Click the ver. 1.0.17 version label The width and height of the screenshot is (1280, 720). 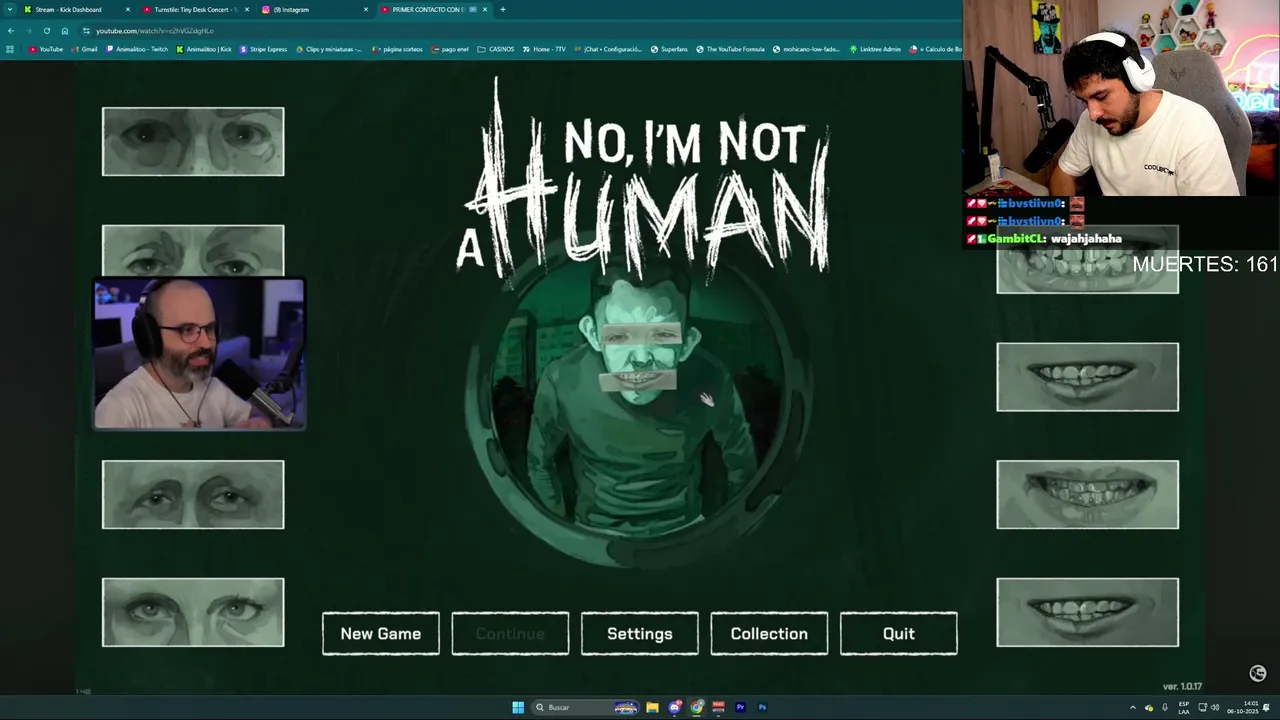pyautogui.click(x=1182, y=687)
